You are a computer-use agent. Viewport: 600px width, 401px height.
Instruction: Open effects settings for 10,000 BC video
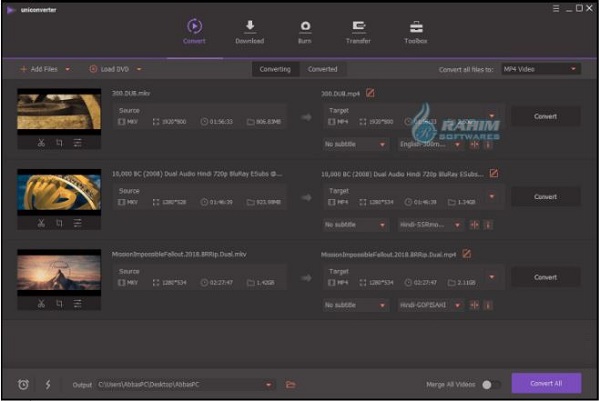pos(78,223)
